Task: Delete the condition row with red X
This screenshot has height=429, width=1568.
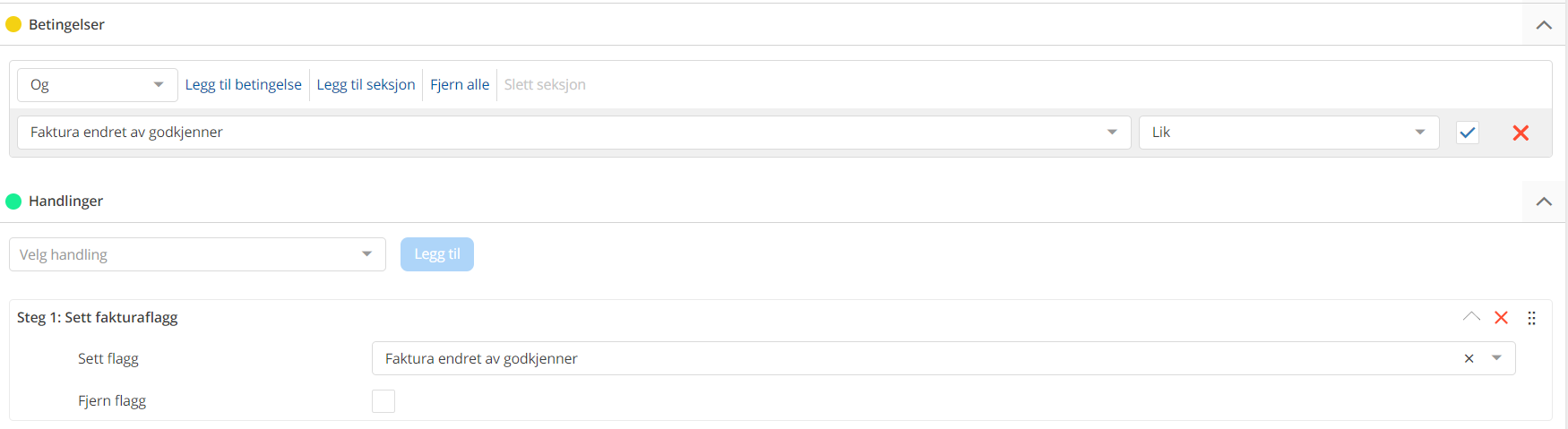Action: (x=1521, y=133)
